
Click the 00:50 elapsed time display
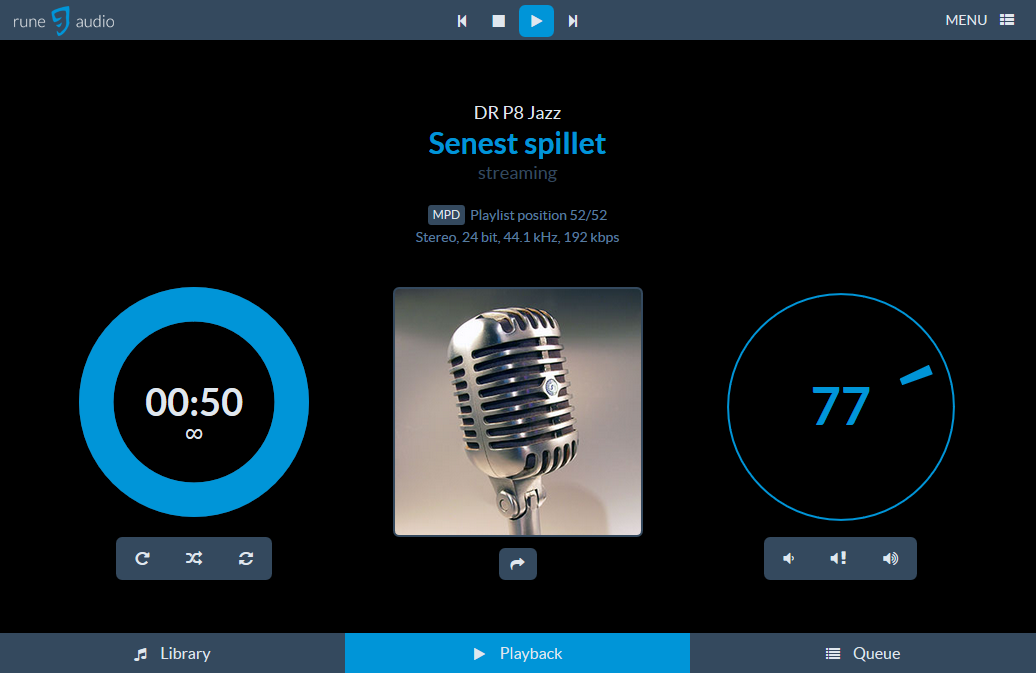point(194,402)
